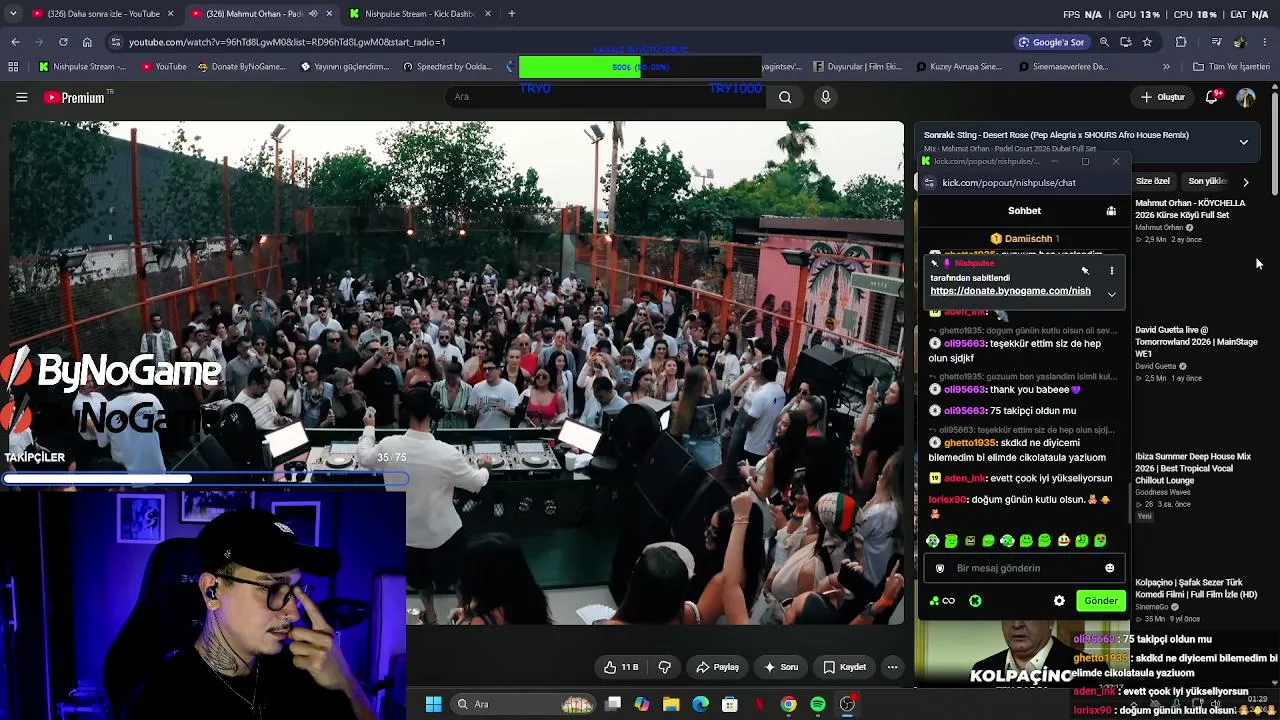The height and width of the screenshot is (720, 1280).
Task: Open a new Chrome tab
Action: 511,14
